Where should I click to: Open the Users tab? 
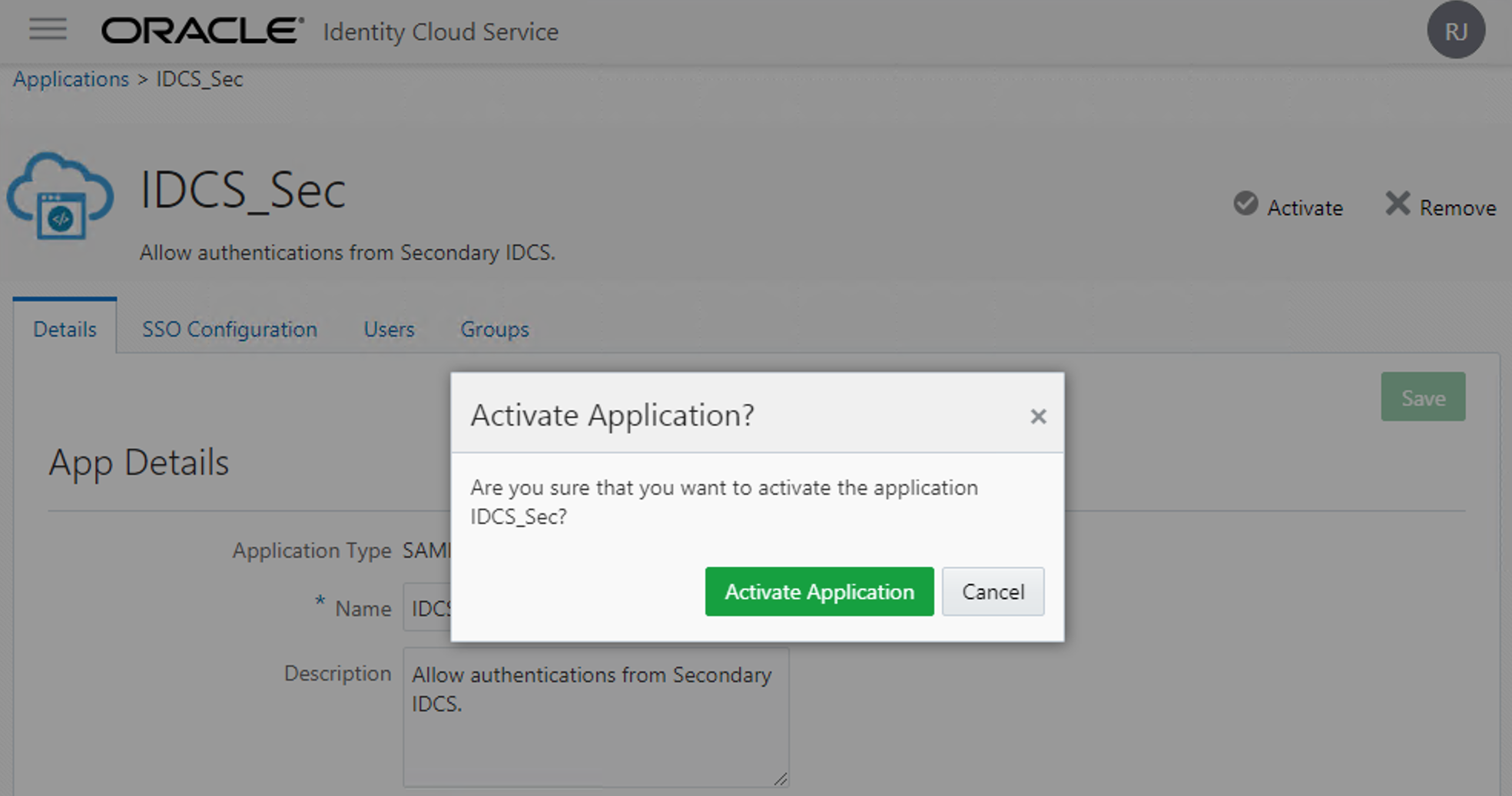point(389,329)
